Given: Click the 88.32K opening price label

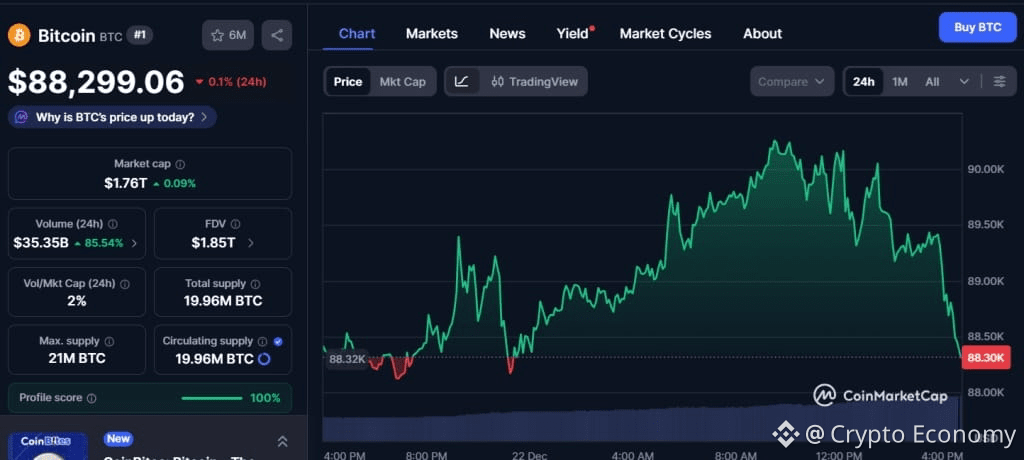Looking at the screenshot, I should (347, 359).
